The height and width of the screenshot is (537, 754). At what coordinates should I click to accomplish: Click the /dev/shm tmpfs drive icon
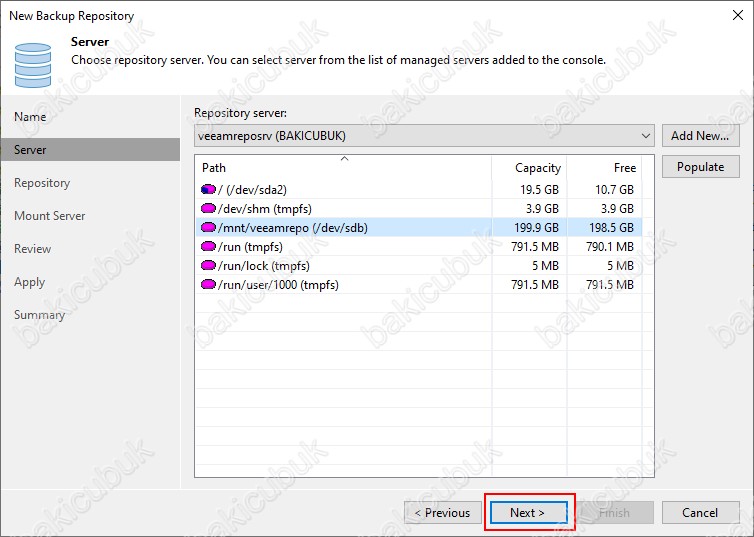coord(208,208)
